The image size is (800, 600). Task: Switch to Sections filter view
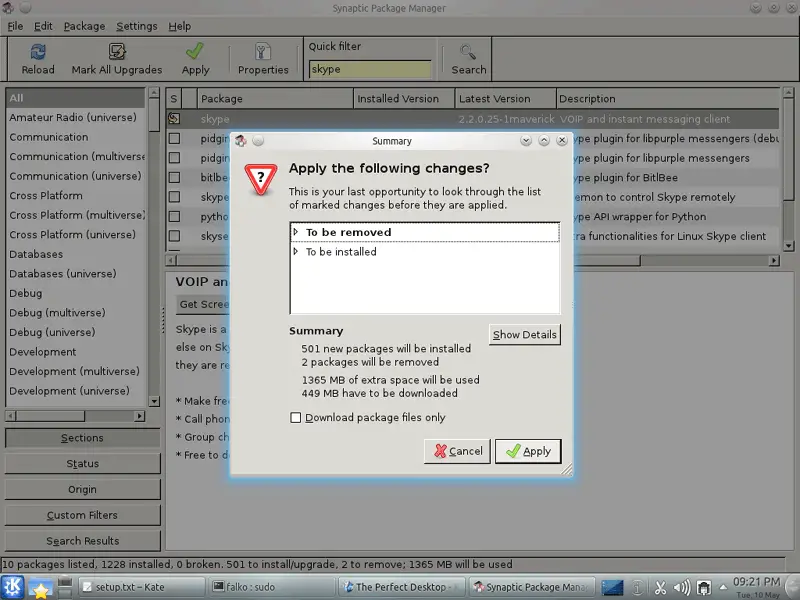point(82,438)
